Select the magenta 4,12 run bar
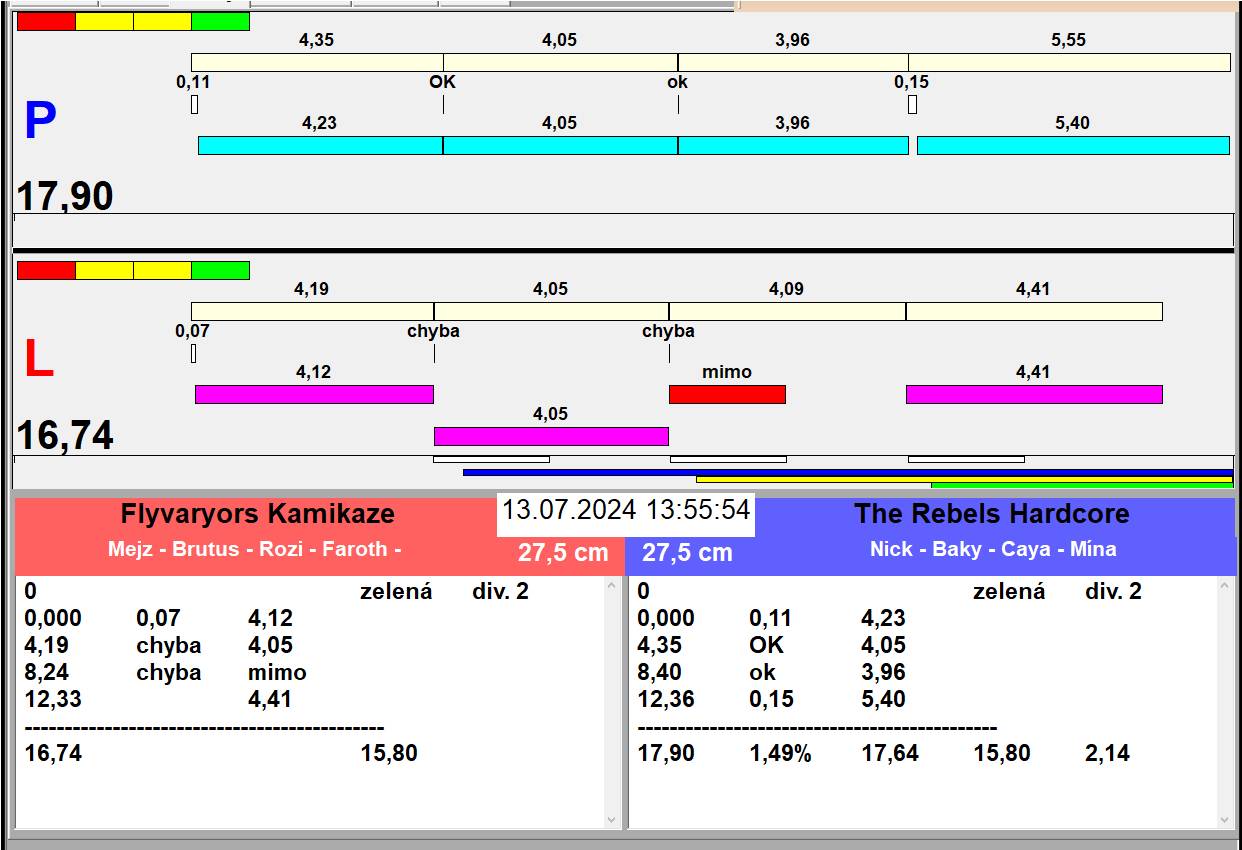Viewport: 1242px width, 850px height. (314, 394)
